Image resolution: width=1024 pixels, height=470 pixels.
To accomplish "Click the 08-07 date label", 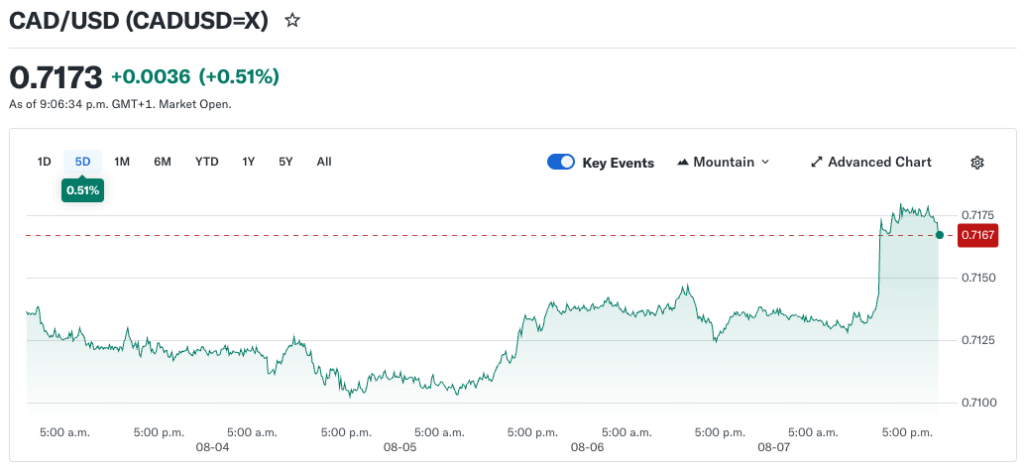I will [774, 447].
